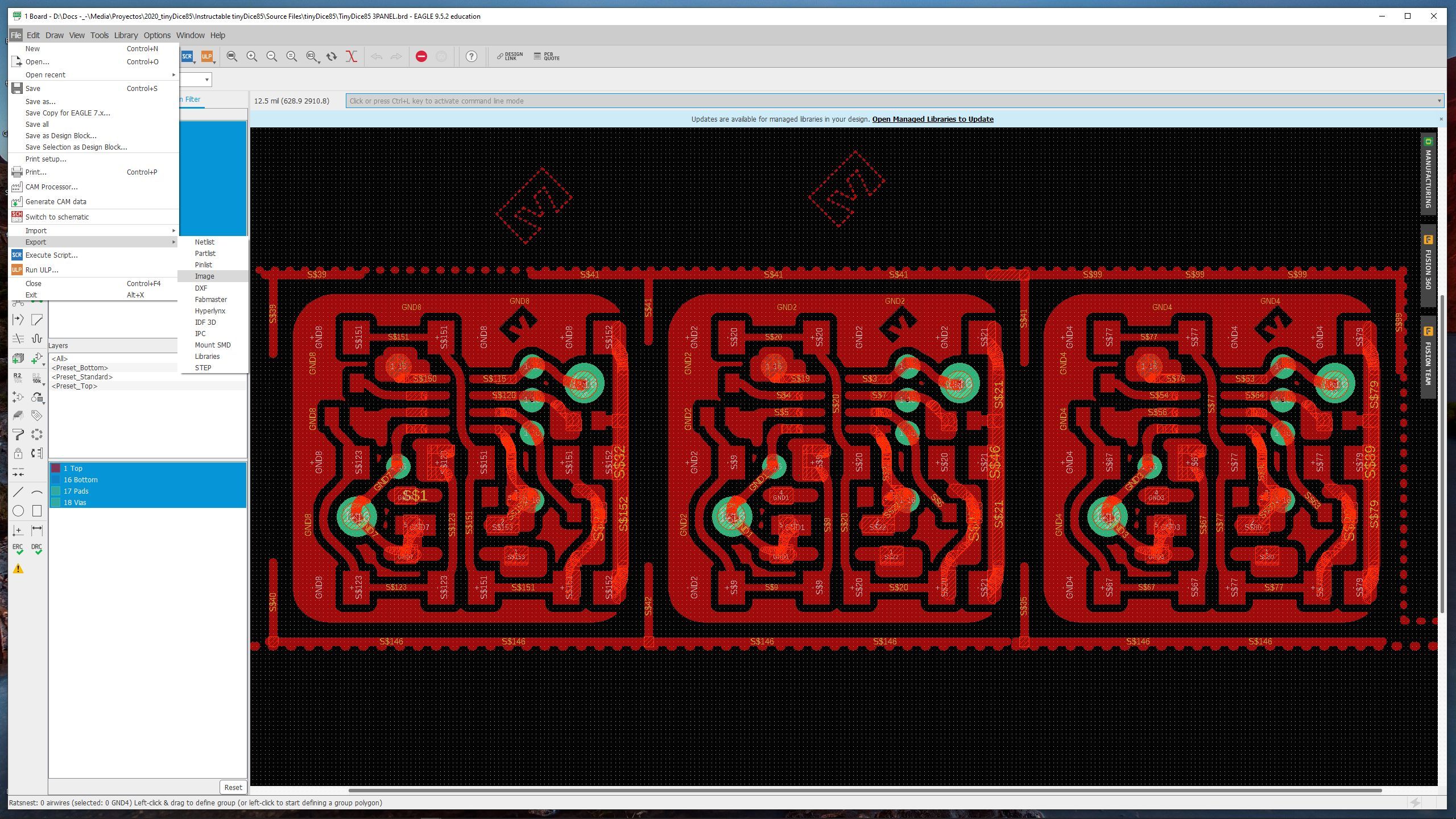The image size is (1456, 819).
Task: Select the Circle drawing tool
Action: point(18,511)
